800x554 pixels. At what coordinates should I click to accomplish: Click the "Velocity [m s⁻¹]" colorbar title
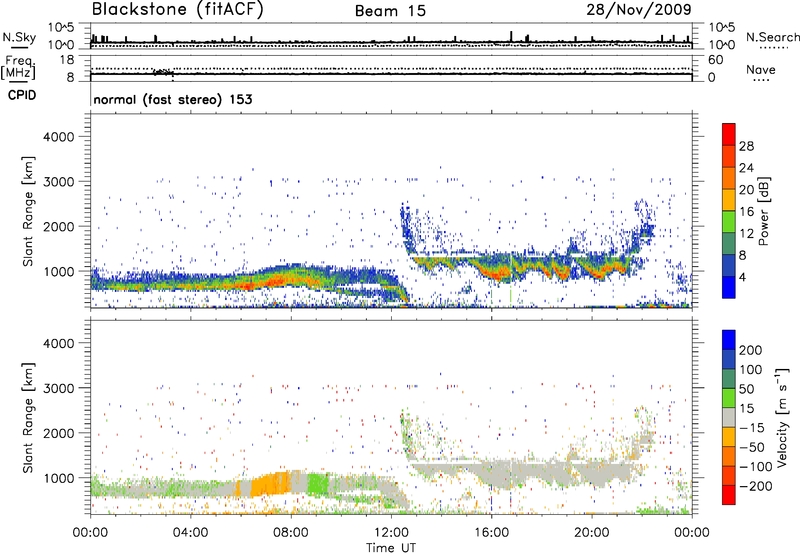(x=782, y=417)
